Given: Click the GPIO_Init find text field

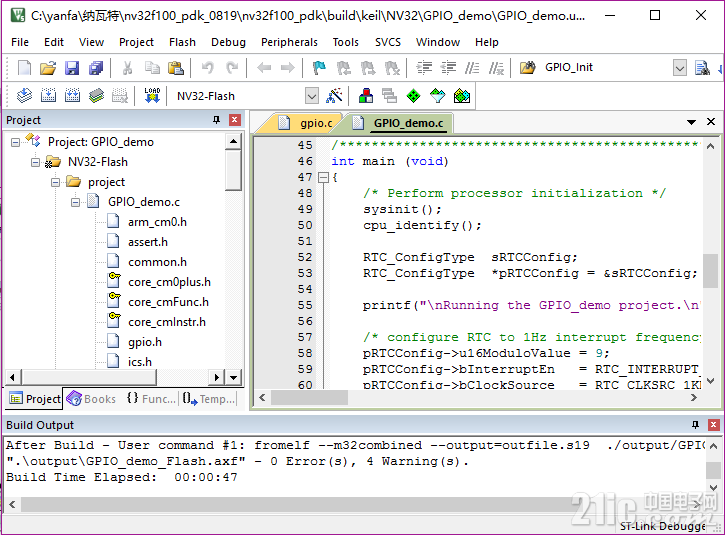Looking at the screenshot, I should pos(607,68).
